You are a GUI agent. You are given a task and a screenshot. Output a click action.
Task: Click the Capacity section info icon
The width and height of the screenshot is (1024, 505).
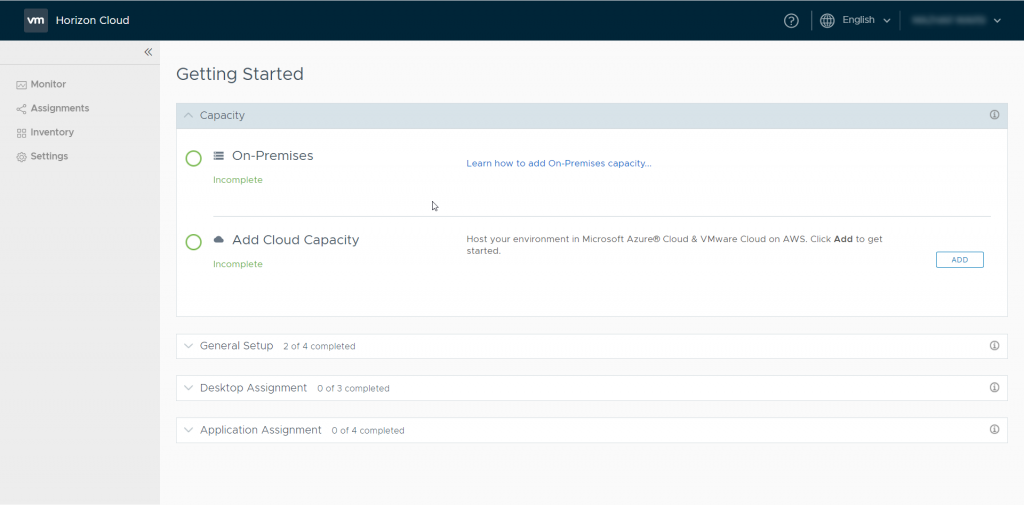coord(994,115)
